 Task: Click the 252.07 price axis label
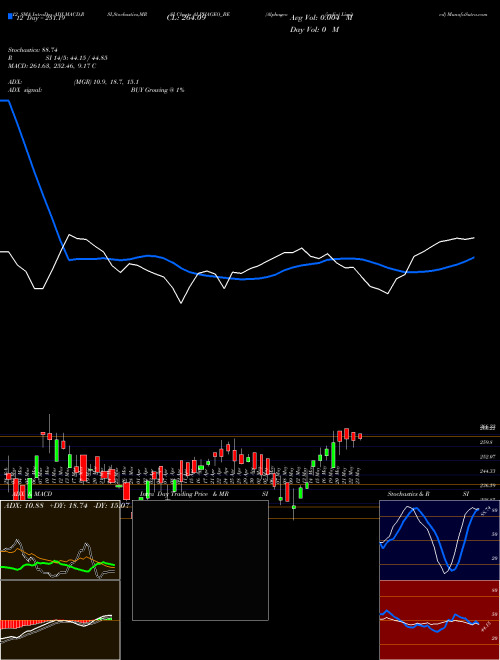click(x=488, y=457)
